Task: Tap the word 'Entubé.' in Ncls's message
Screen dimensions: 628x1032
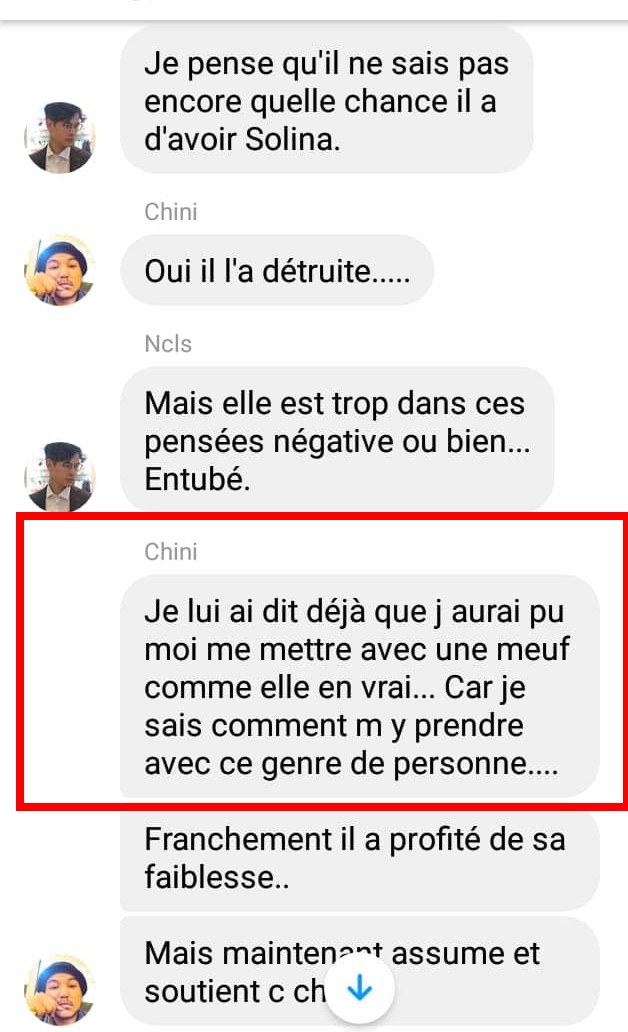Action: 197,479
